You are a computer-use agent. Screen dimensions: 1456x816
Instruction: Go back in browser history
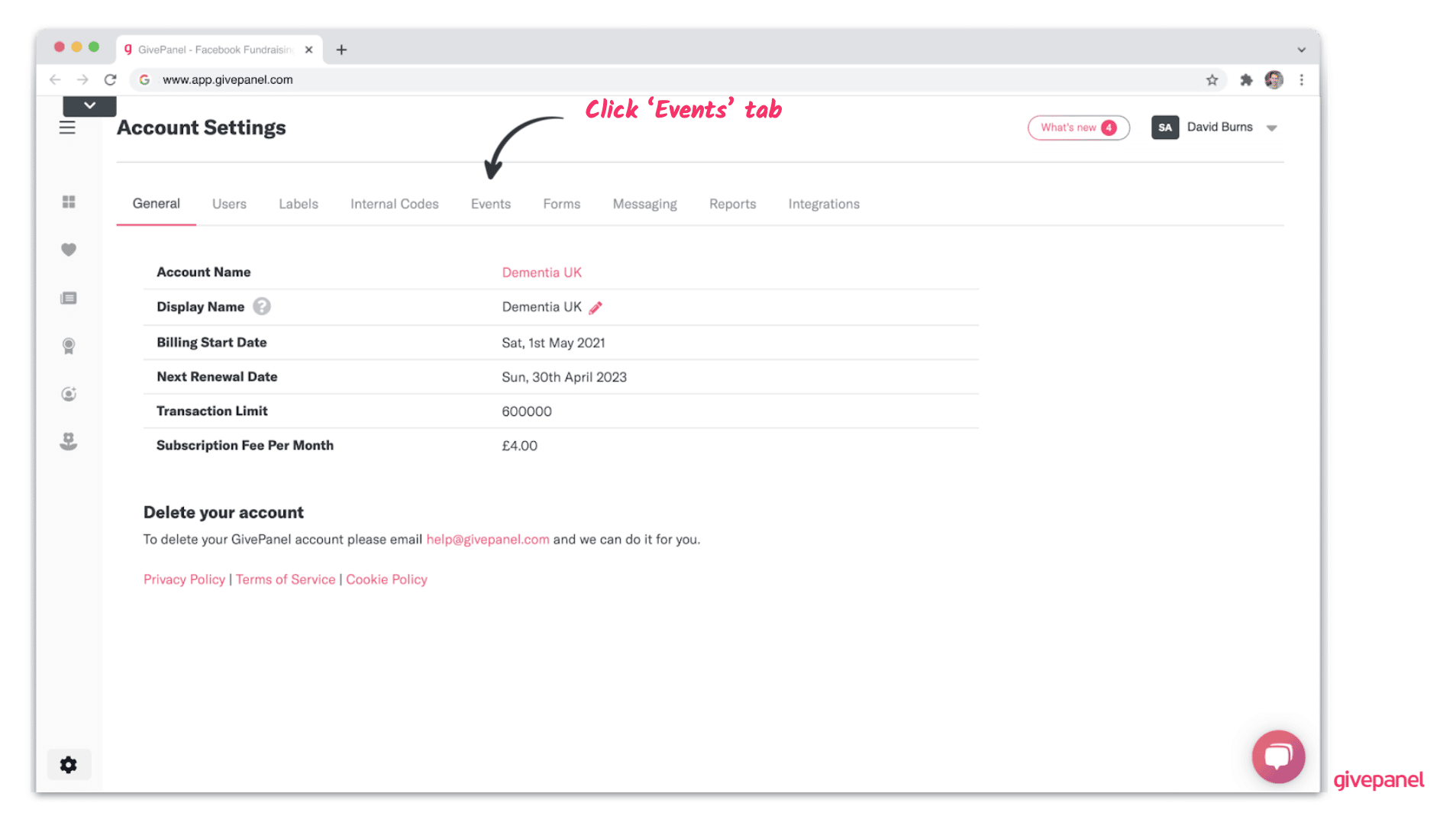pos(55,79)
